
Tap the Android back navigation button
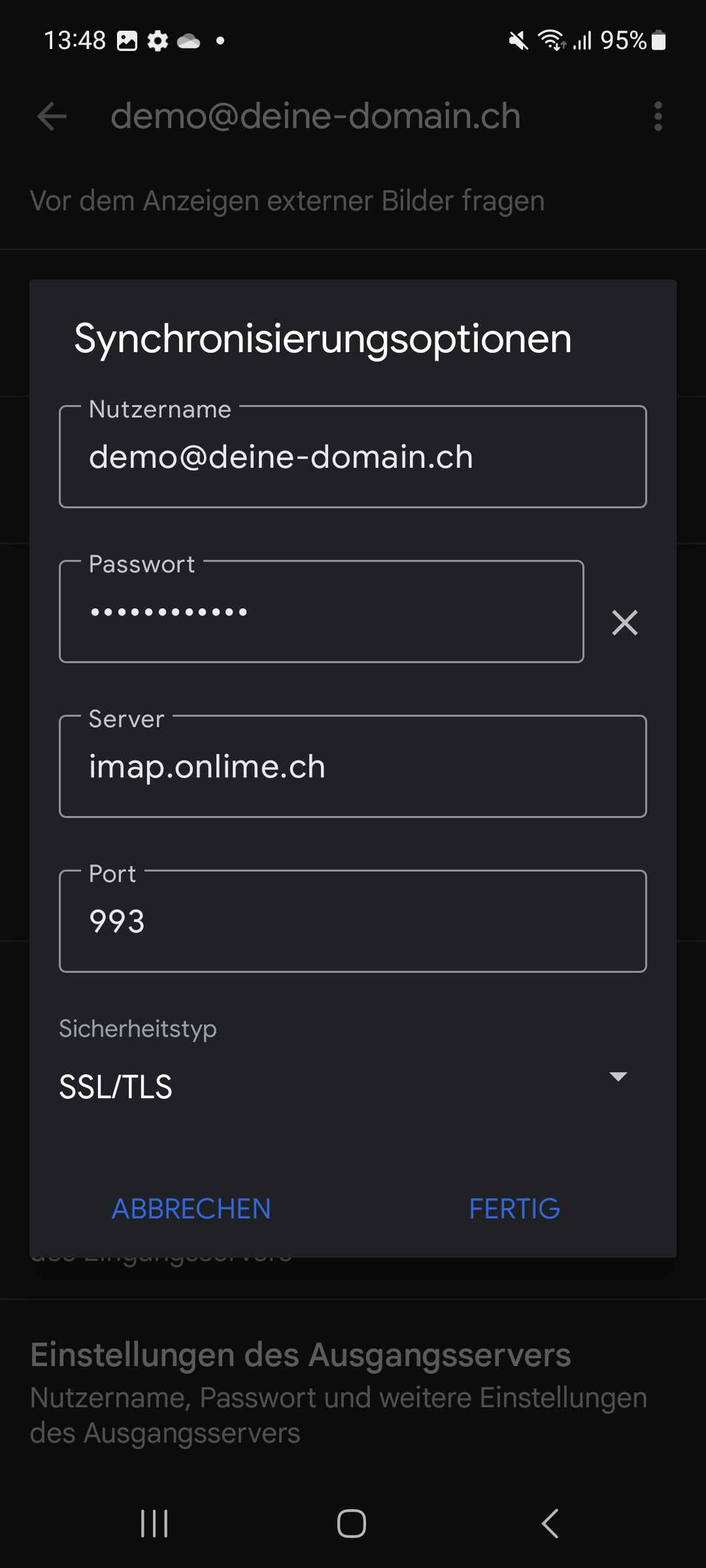point(550,1524)
